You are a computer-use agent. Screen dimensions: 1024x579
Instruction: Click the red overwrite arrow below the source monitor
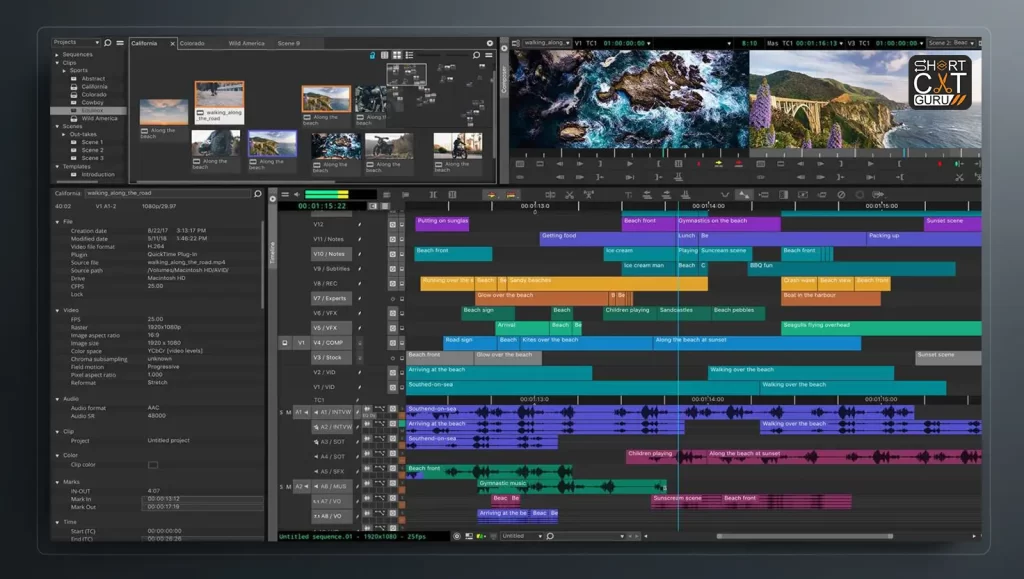[739, 164]
